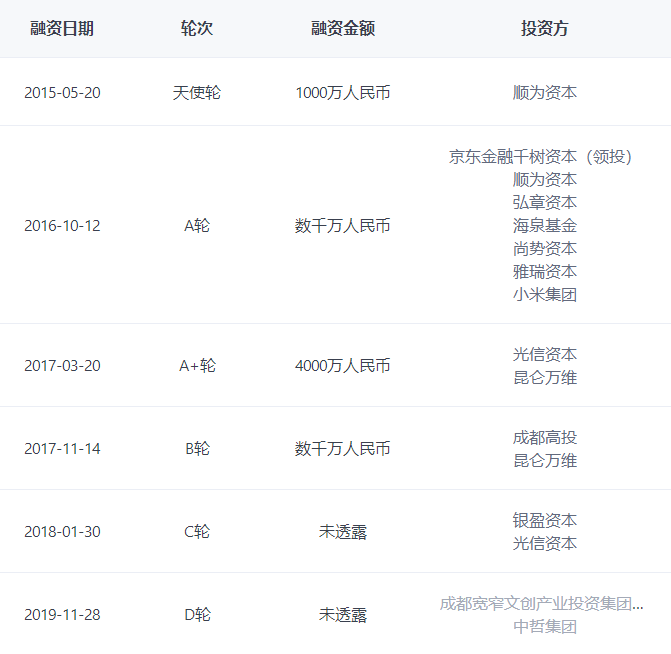Open 顺为资本 in the 天使轮 row
The height and width of the screenshot is (654, 671).
tap(545, 92)
